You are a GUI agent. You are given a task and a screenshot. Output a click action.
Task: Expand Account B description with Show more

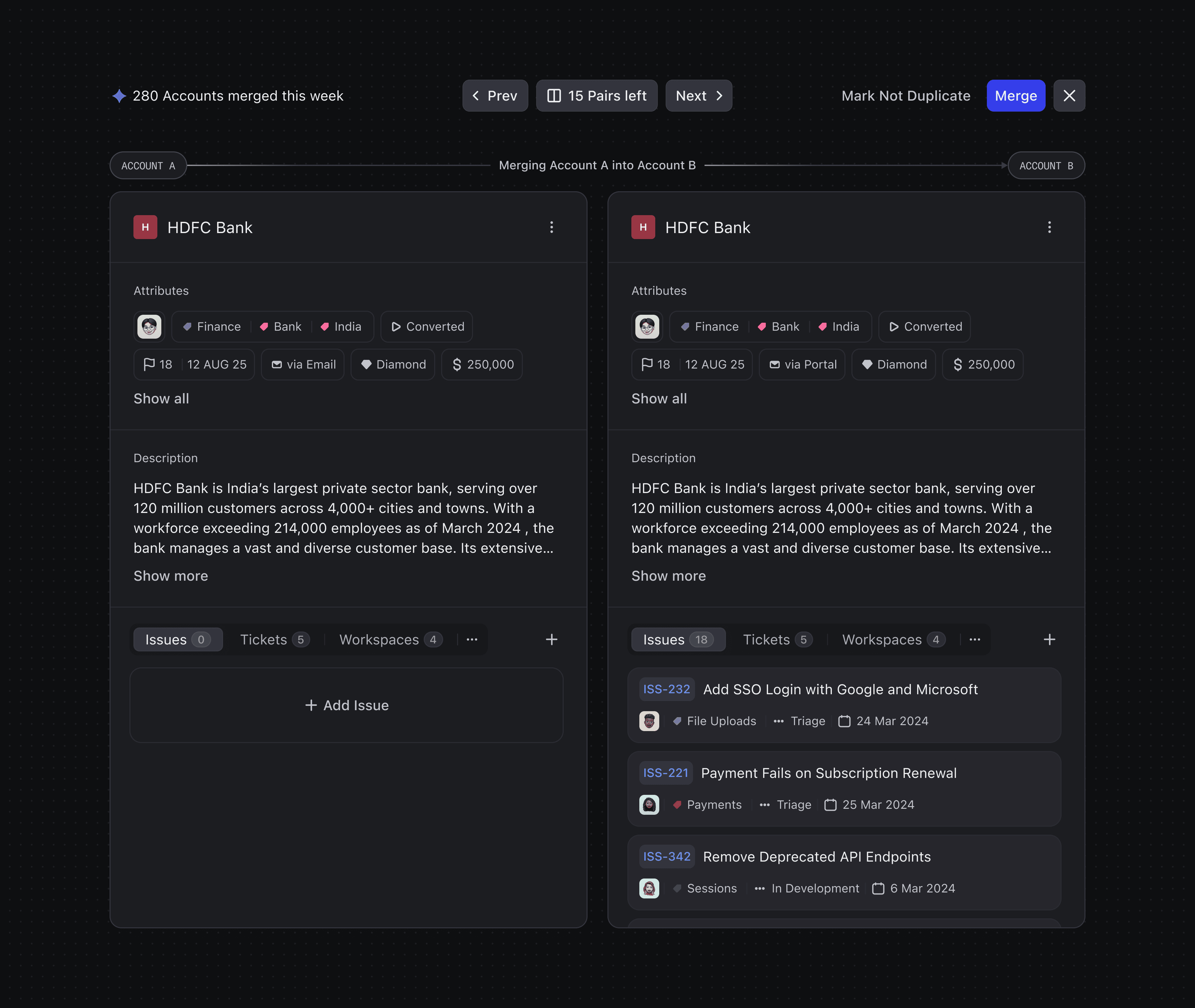(x=668, y=576)
